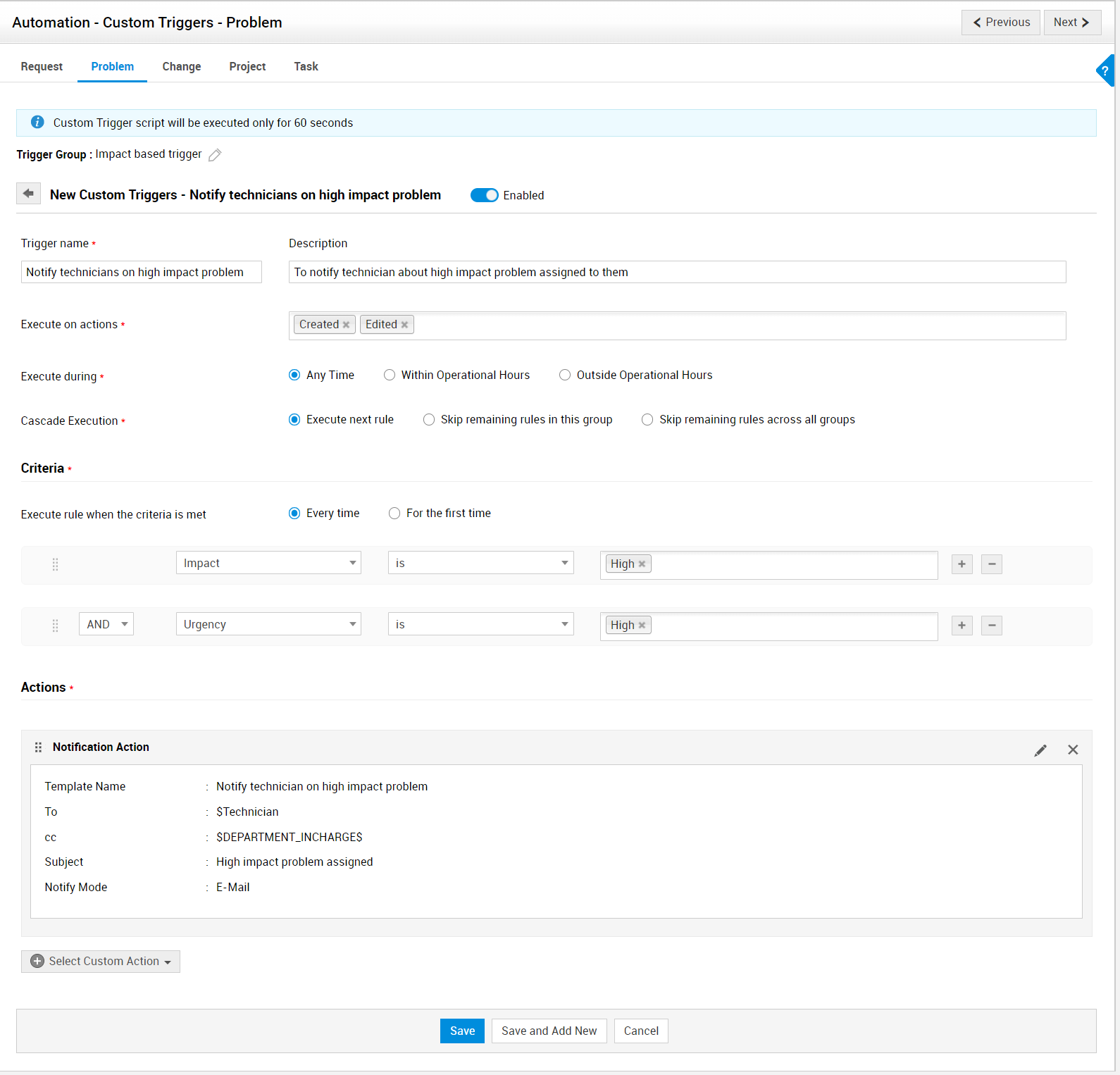
Task: Select Outside Operational Hours option
Action: click(x=565, y=375)
